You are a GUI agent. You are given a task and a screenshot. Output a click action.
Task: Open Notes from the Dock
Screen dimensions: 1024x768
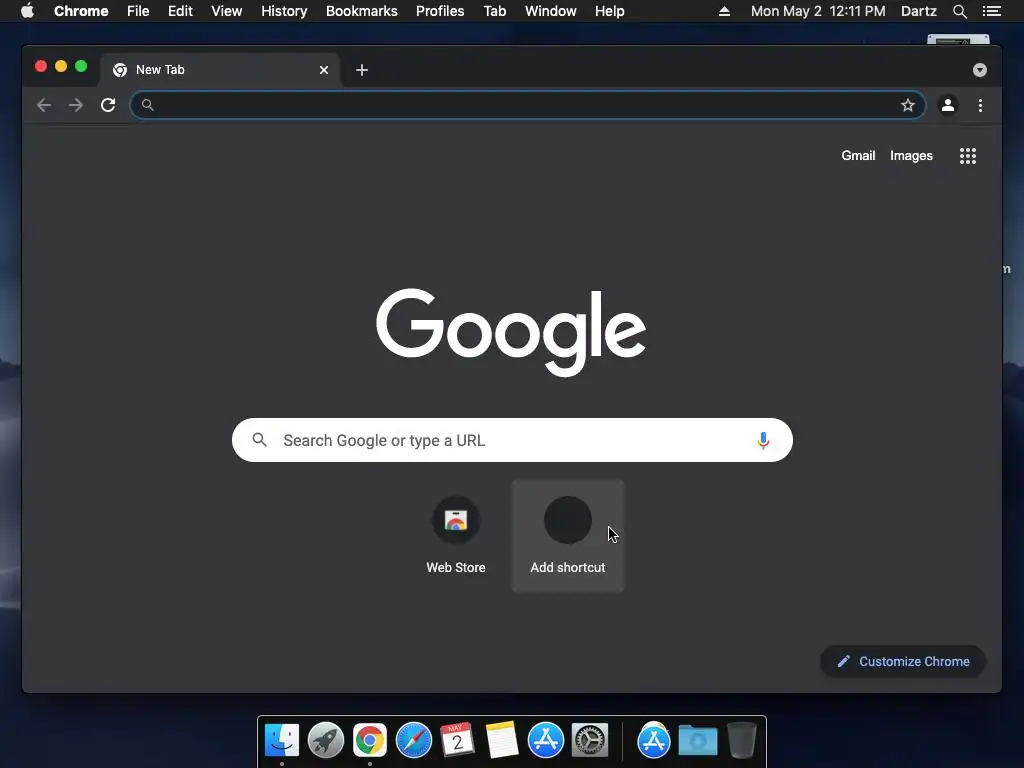(502, 740)
